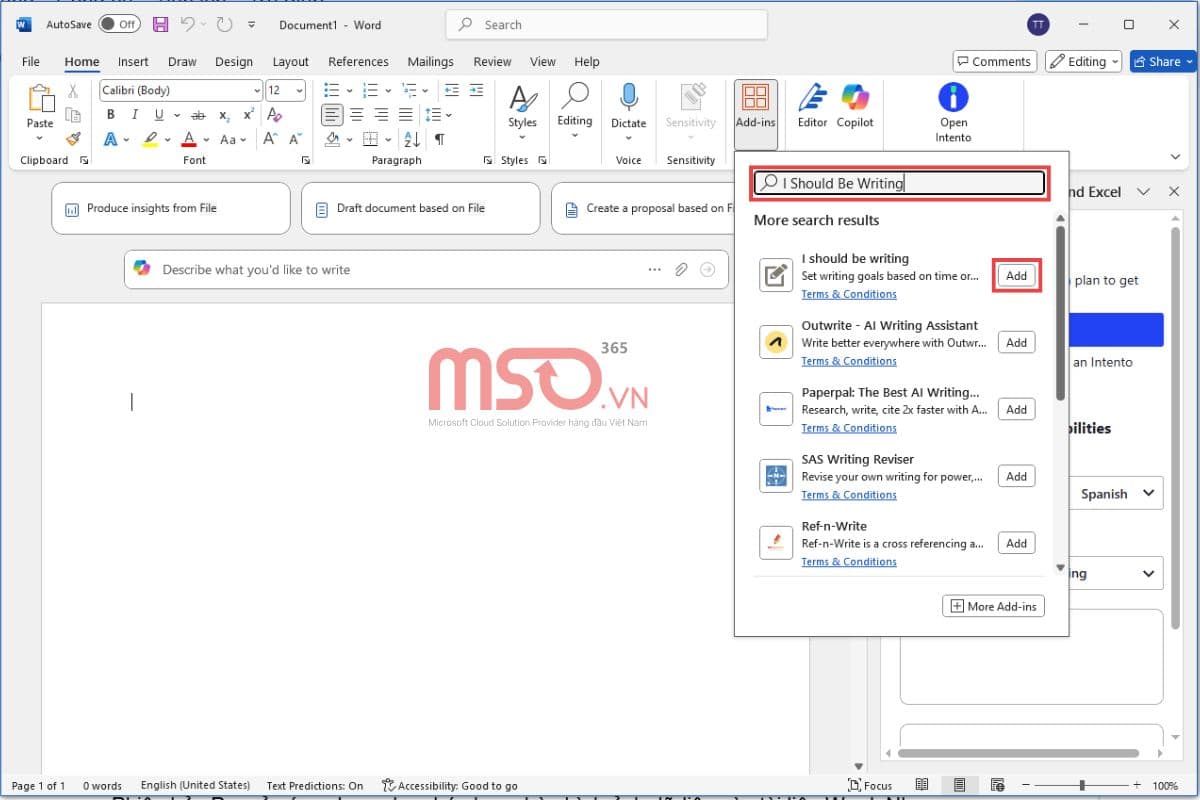Show paragraph marks (pilcrow)
Screen dimensions: 1200x800
[x=439, y=139]
